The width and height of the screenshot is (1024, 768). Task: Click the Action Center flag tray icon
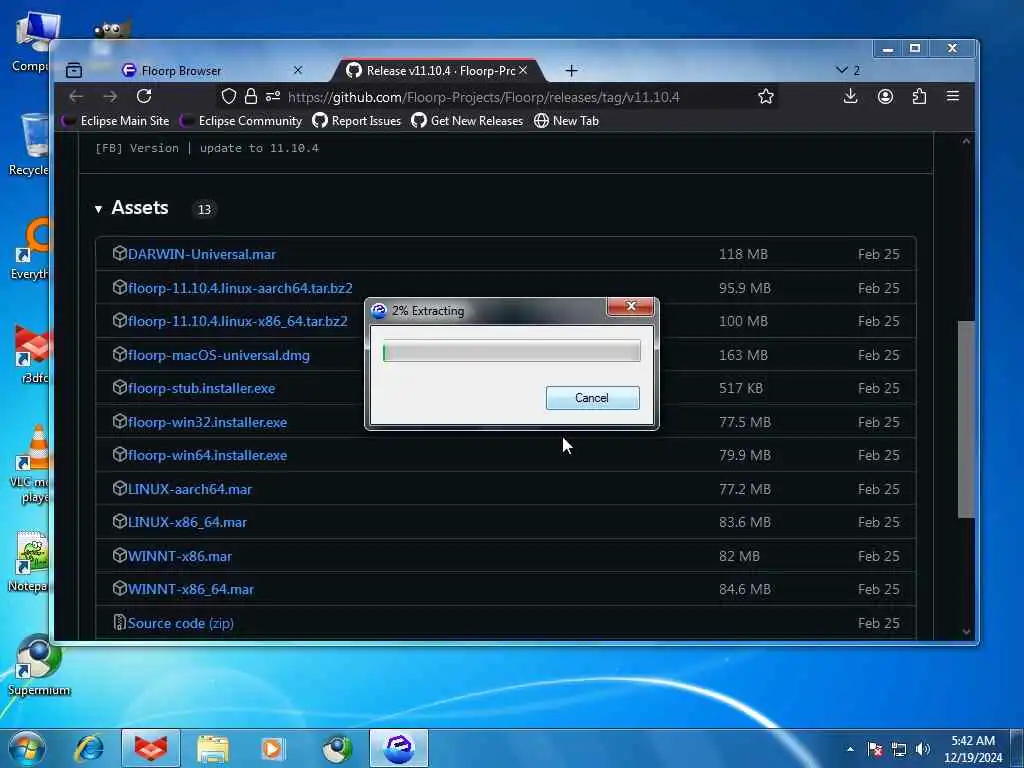(x=875, y=749)
